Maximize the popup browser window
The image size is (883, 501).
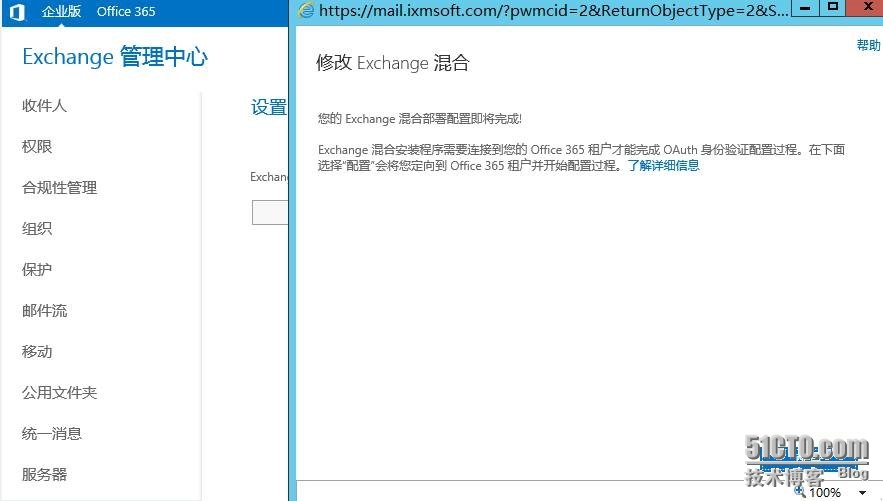(833, 8)
